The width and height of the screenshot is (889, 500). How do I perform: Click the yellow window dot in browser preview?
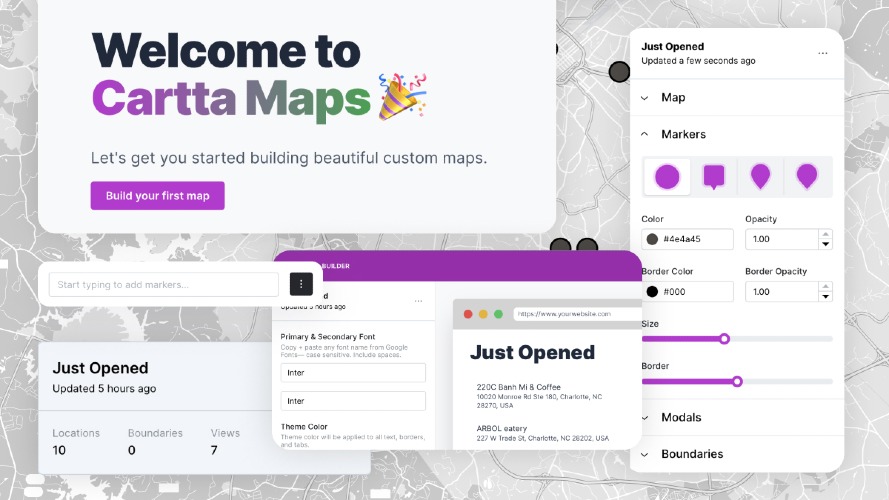483,314
